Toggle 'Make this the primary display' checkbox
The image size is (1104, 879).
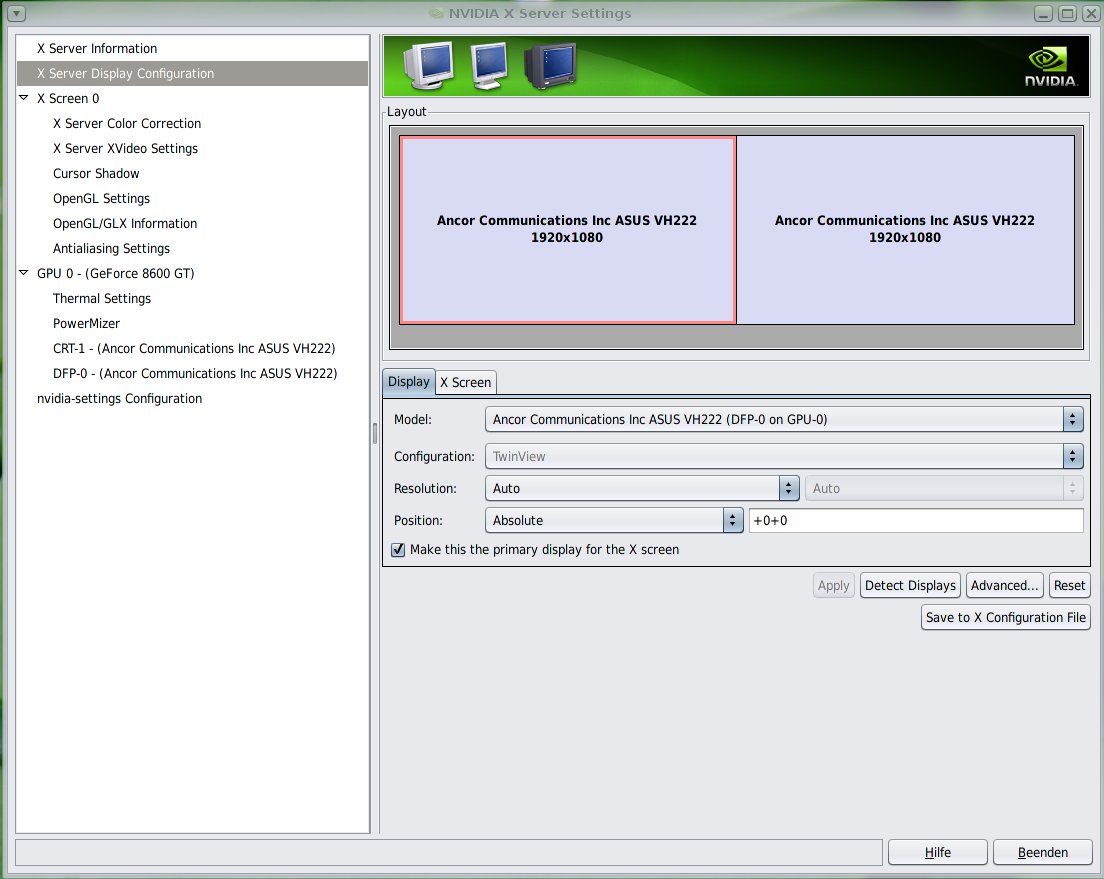pos(397,549)
